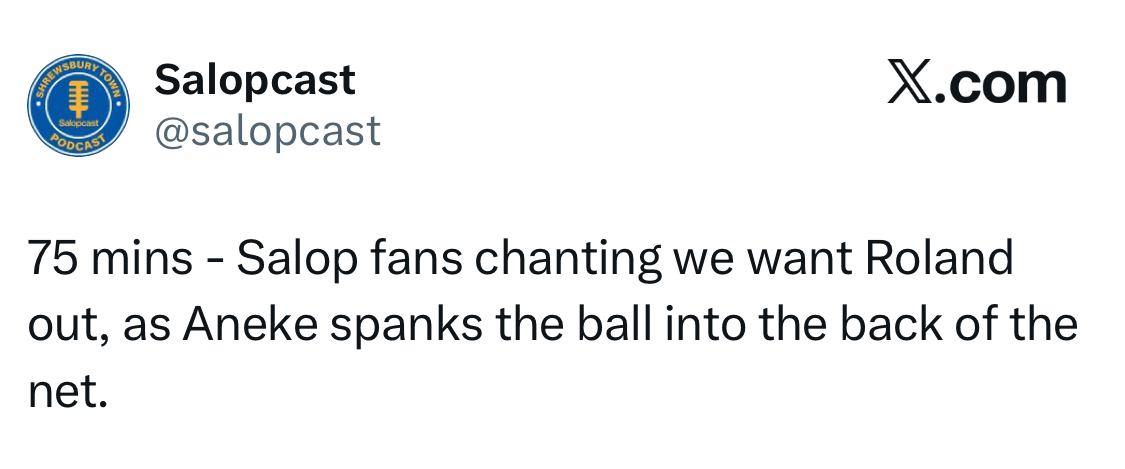The image size is (1125, 469).
Task: Click the word "chanting" in the tweet
Action: [x=566, y=262]
